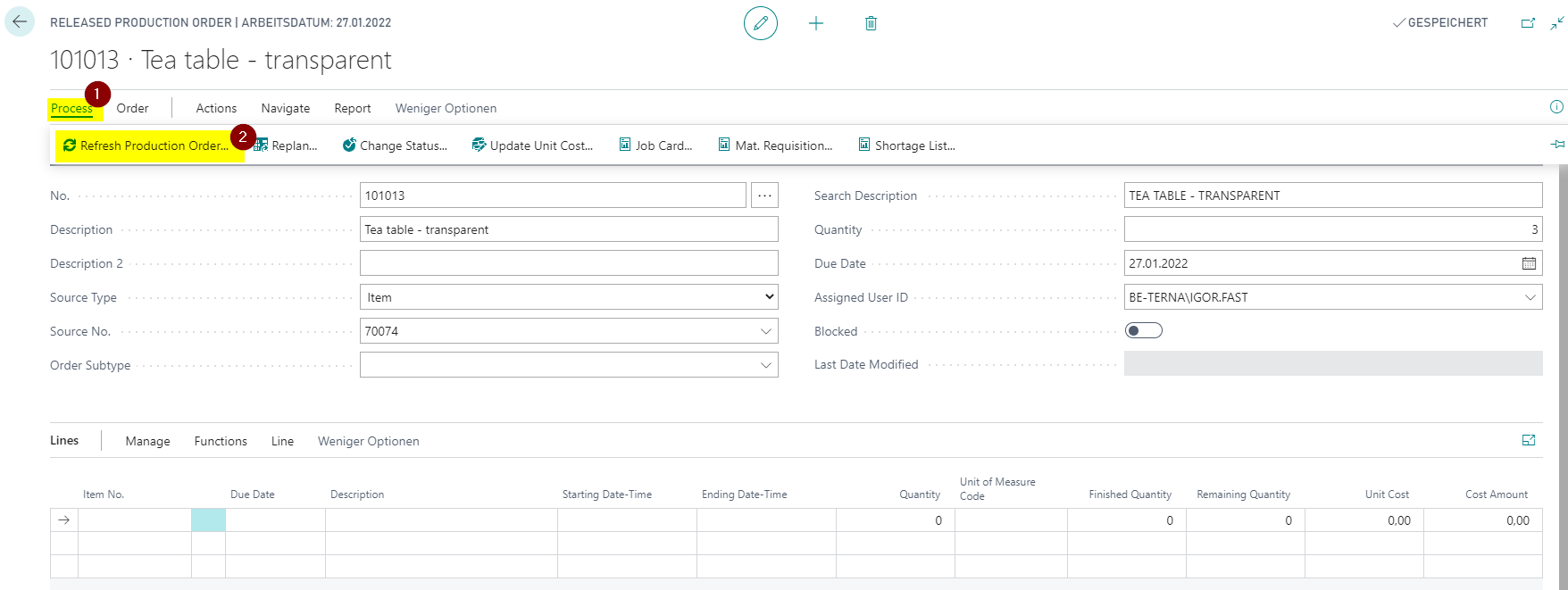Open Lines Line menu
1568x590 pixels.
pos(282,441)
